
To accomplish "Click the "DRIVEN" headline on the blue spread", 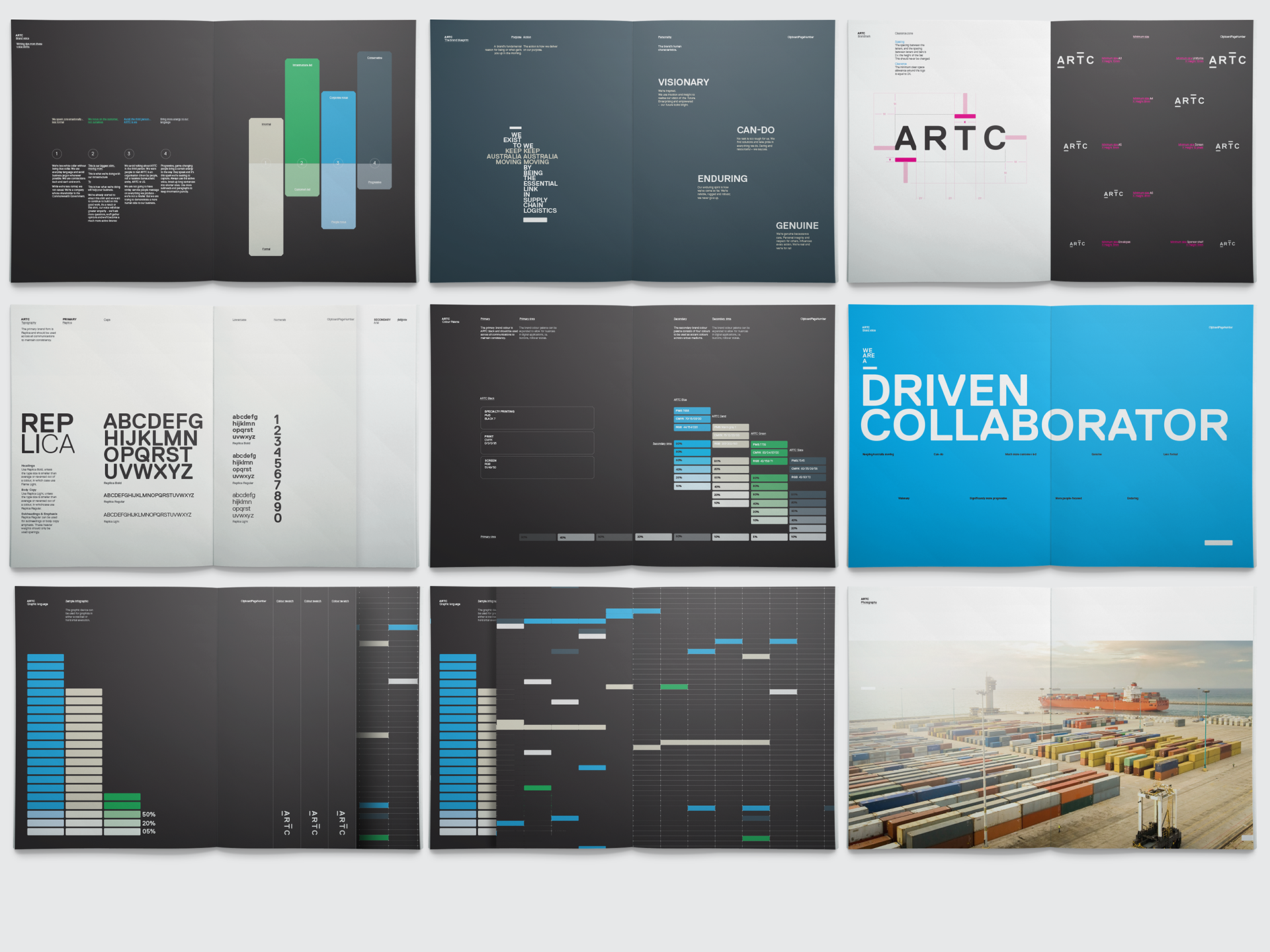I will 945,391.
